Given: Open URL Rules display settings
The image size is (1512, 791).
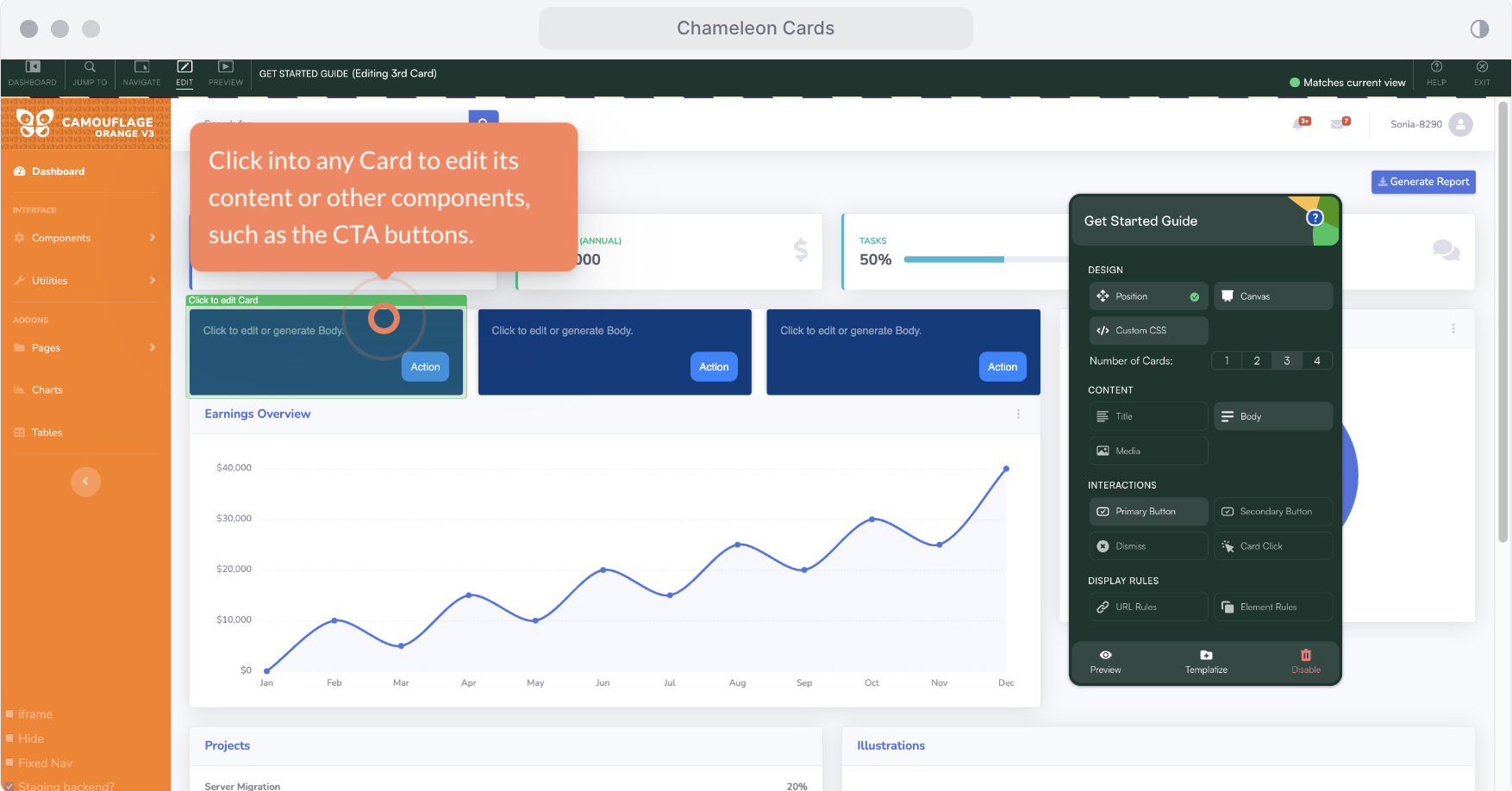Looking at the screenshot, I should [1148, 607].
